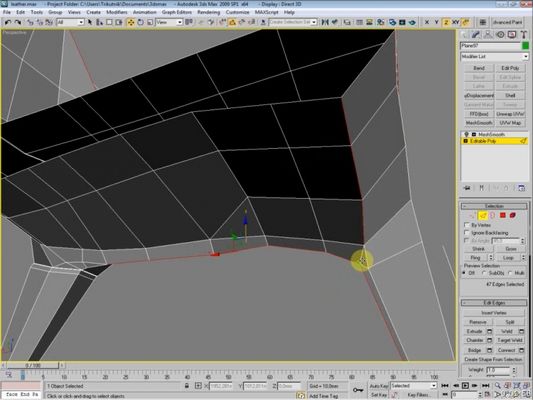Open the Rendering menu
Screen dimensions: 533x400
pyautogui.click(x=208, y=12)
